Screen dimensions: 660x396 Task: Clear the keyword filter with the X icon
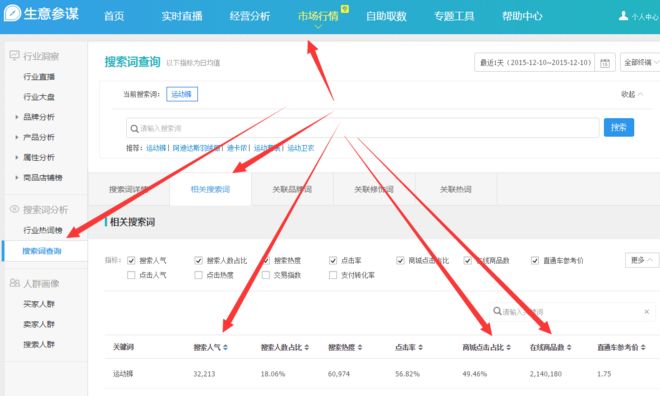(647, 312)
